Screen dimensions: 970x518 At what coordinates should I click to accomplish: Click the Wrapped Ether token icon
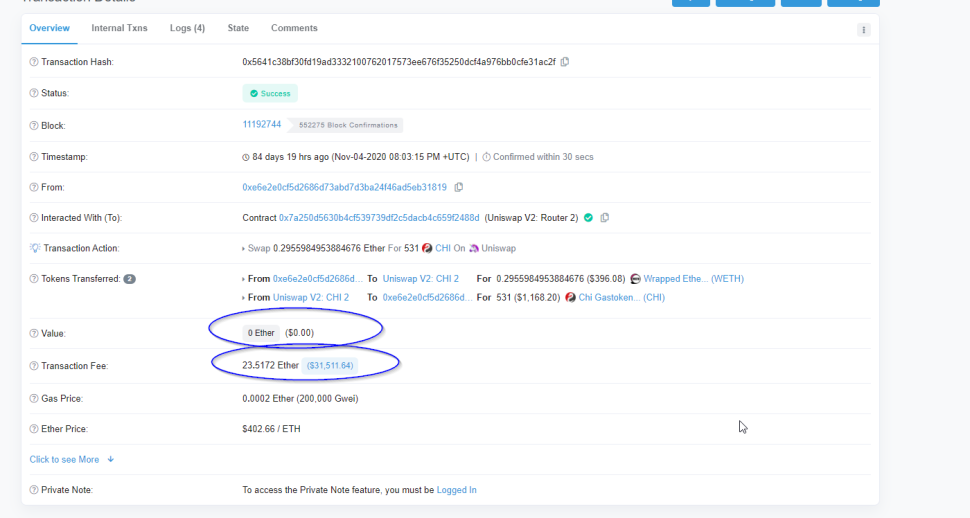point(635,279)
